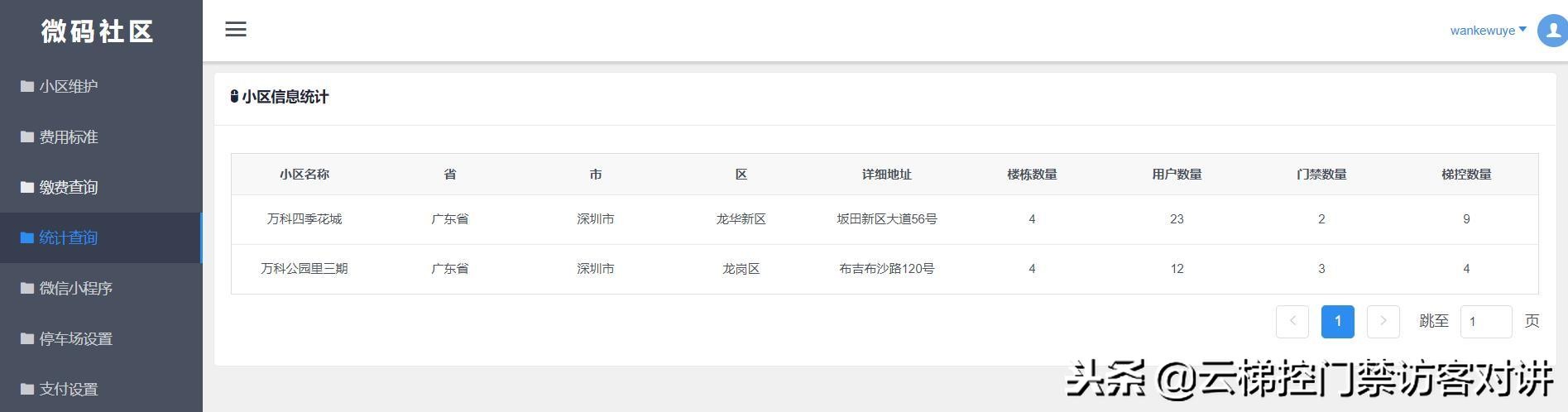Image resolution: width=1568 pixels, height=412 pixels.
Task: Click 门禁数量 value 2 for 万科四季花城
Action: 1321,219
